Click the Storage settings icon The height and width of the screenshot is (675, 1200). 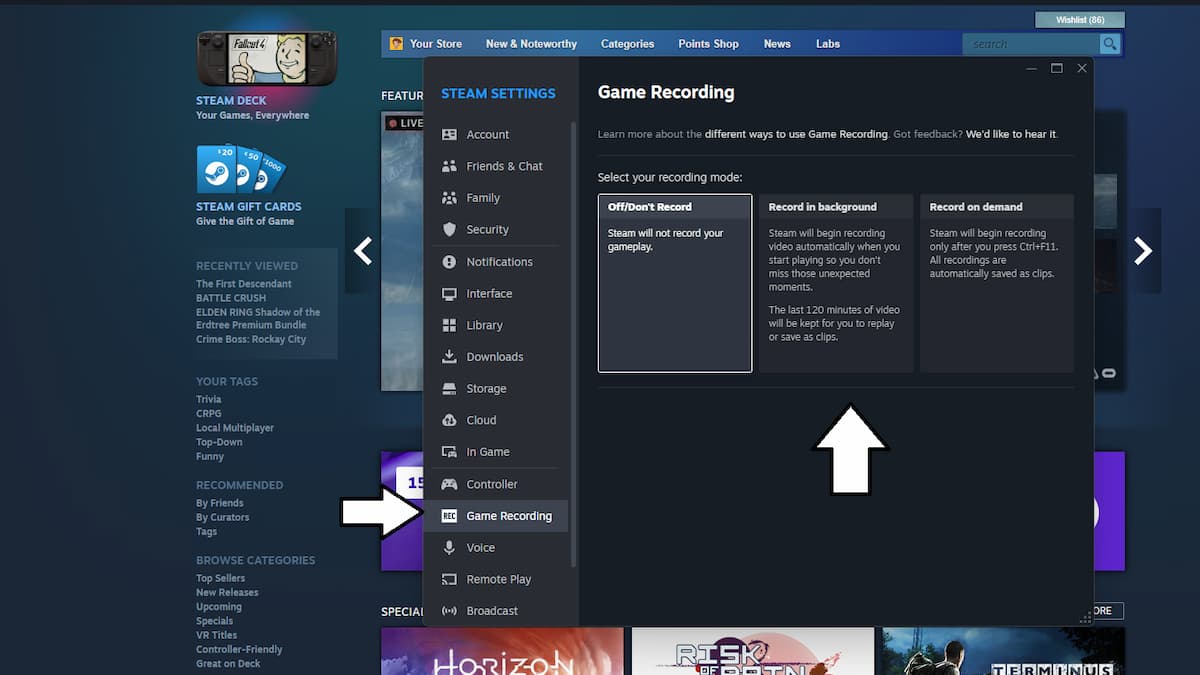pos(451,388)
